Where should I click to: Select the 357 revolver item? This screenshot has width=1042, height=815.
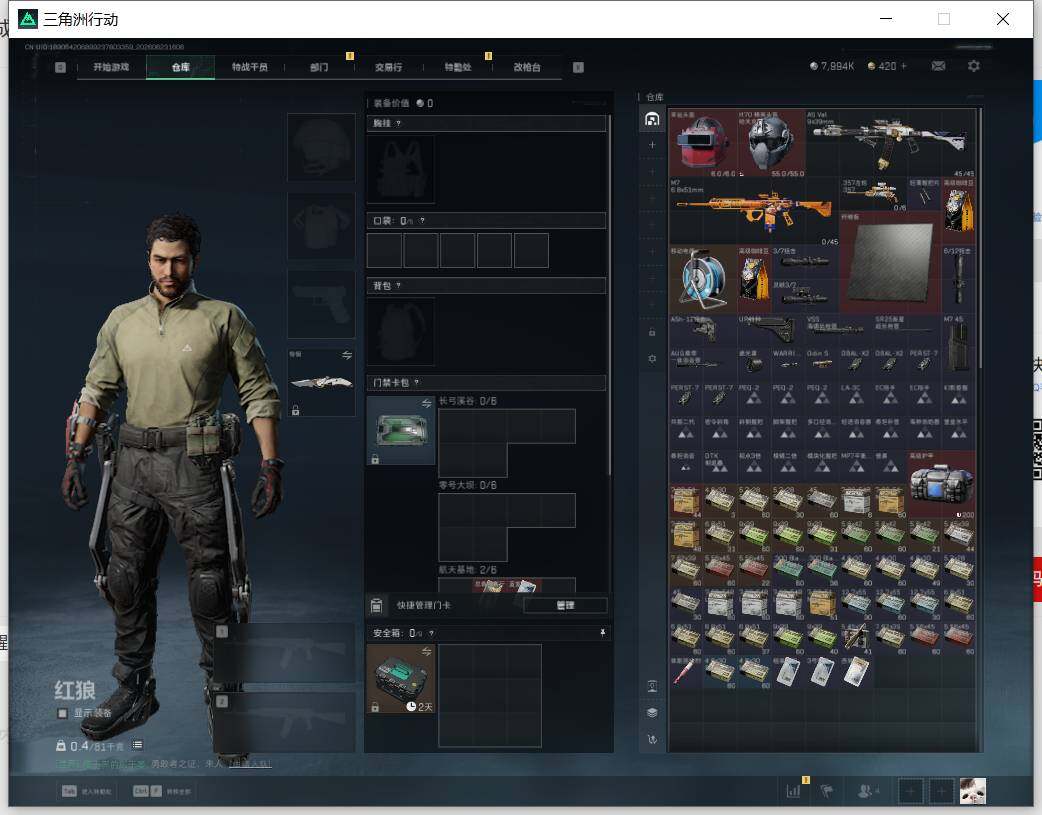click(x=874, y=195)
